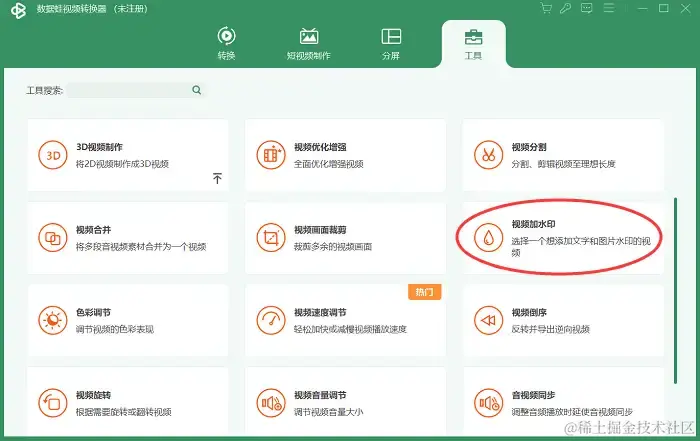Click the 视频合并 title text
Viewport: 700px width, 441px height.
pyautogui.click(x=93, y=229)
